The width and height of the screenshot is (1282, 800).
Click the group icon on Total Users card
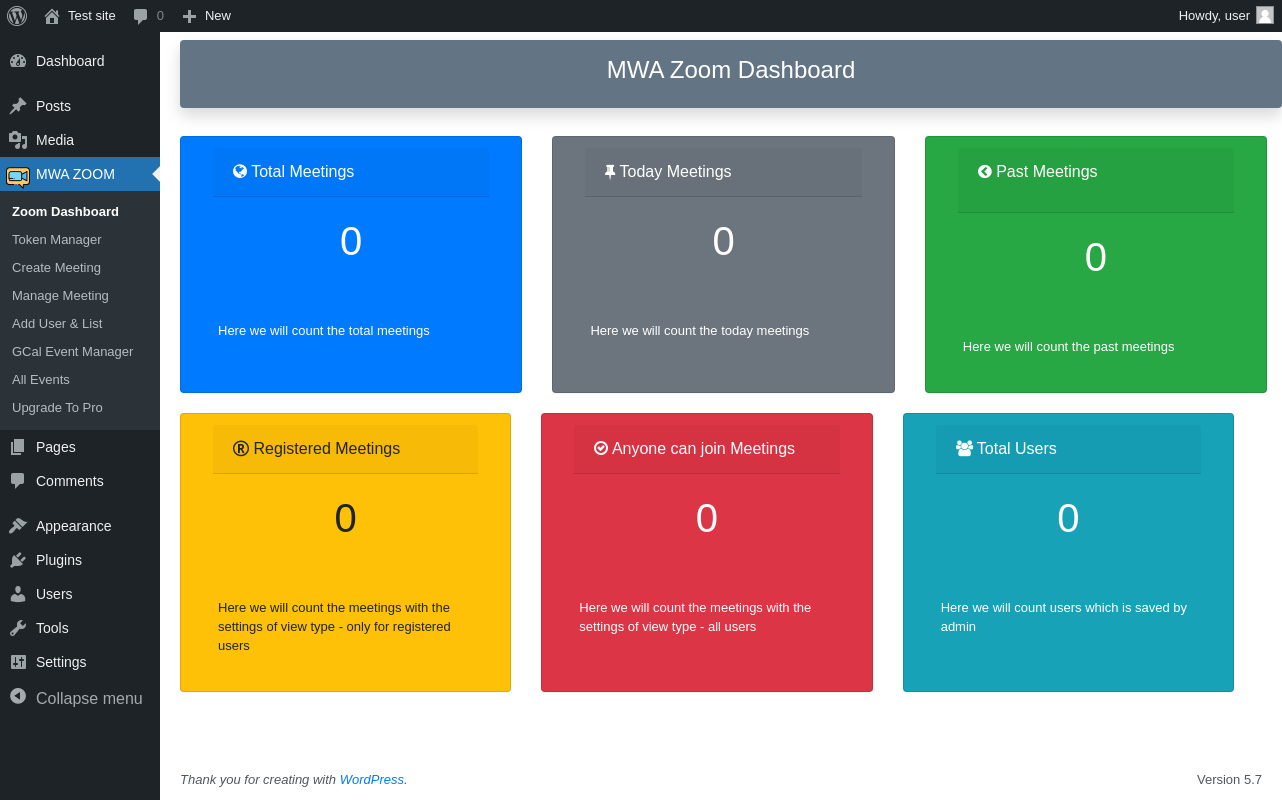(964, 448)
